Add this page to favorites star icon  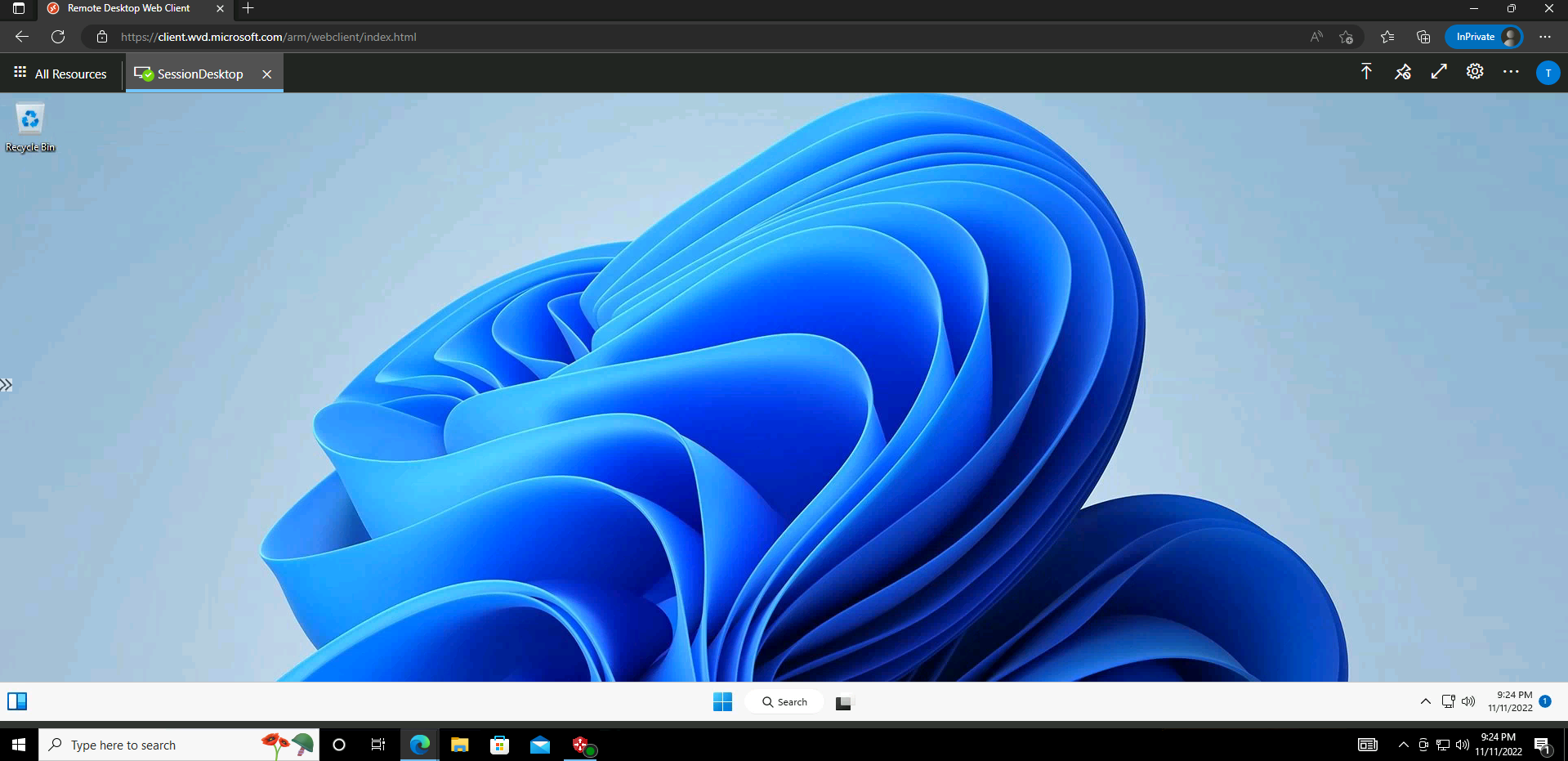tap(1346, 37)
